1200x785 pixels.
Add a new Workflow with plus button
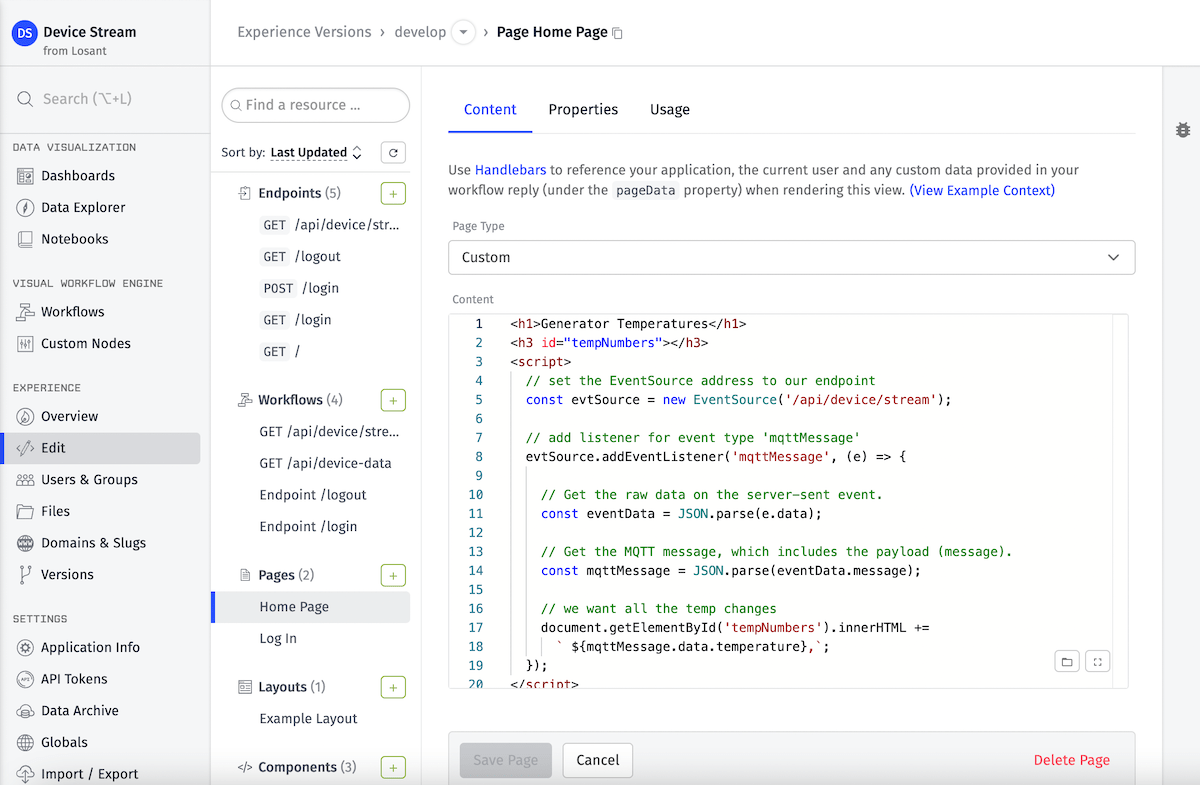393,401
